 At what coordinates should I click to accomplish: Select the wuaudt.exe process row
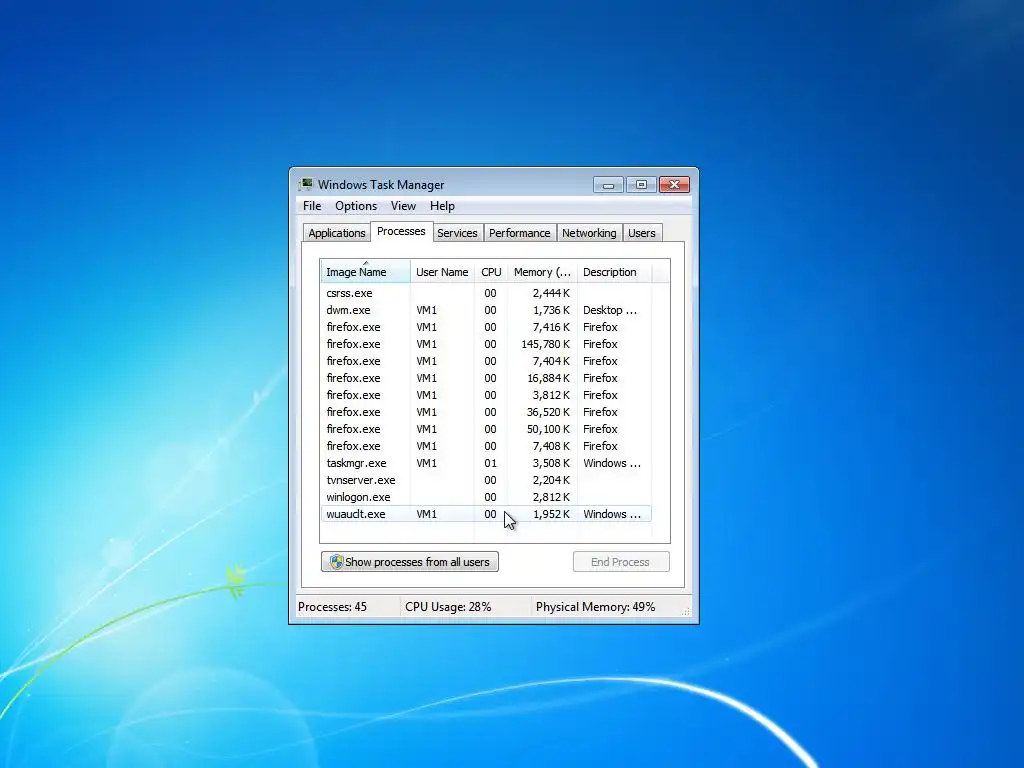click(x=486, y=514)
